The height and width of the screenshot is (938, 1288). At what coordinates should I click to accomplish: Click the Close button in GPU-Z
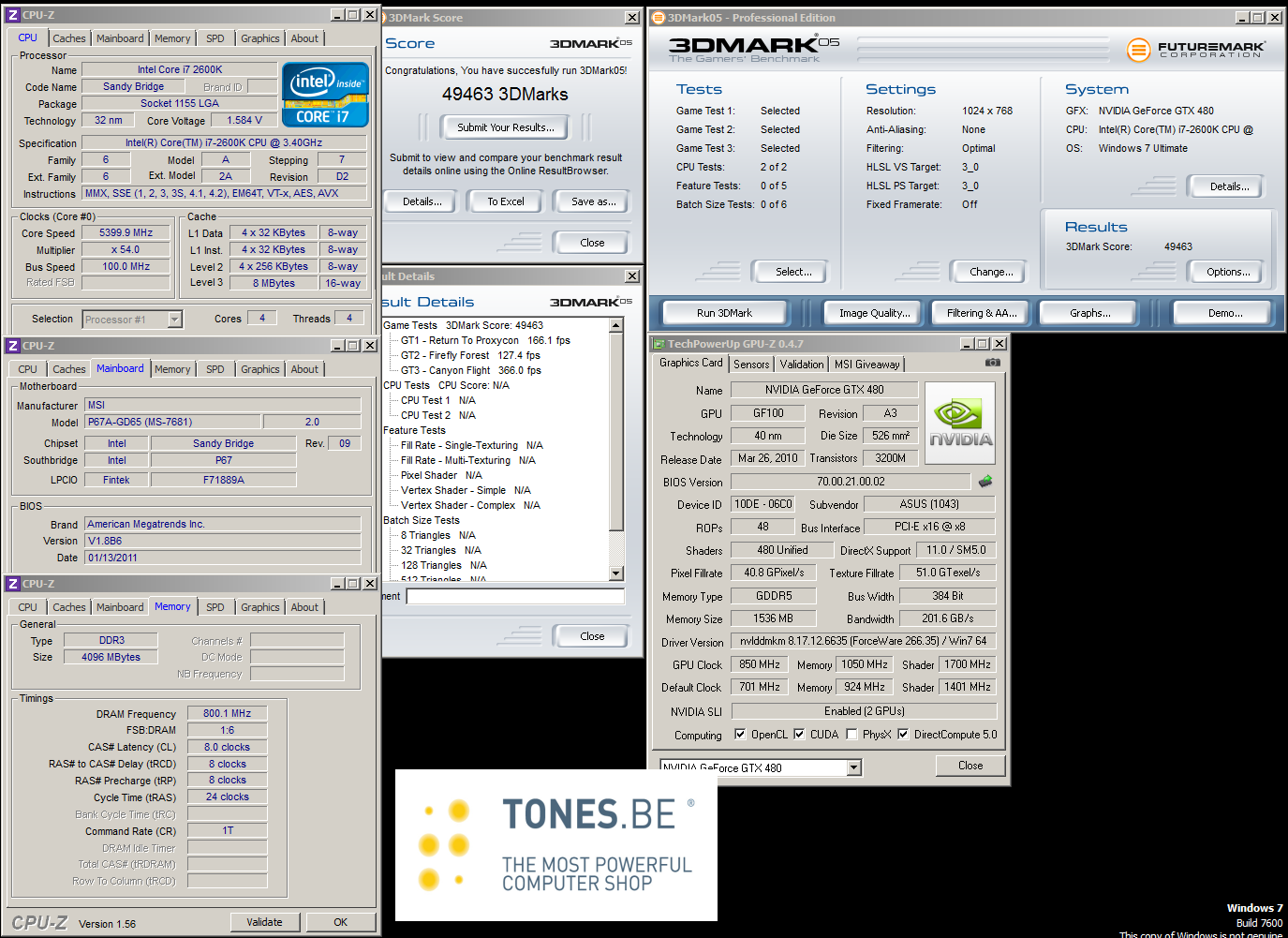[x=970, y=766]
